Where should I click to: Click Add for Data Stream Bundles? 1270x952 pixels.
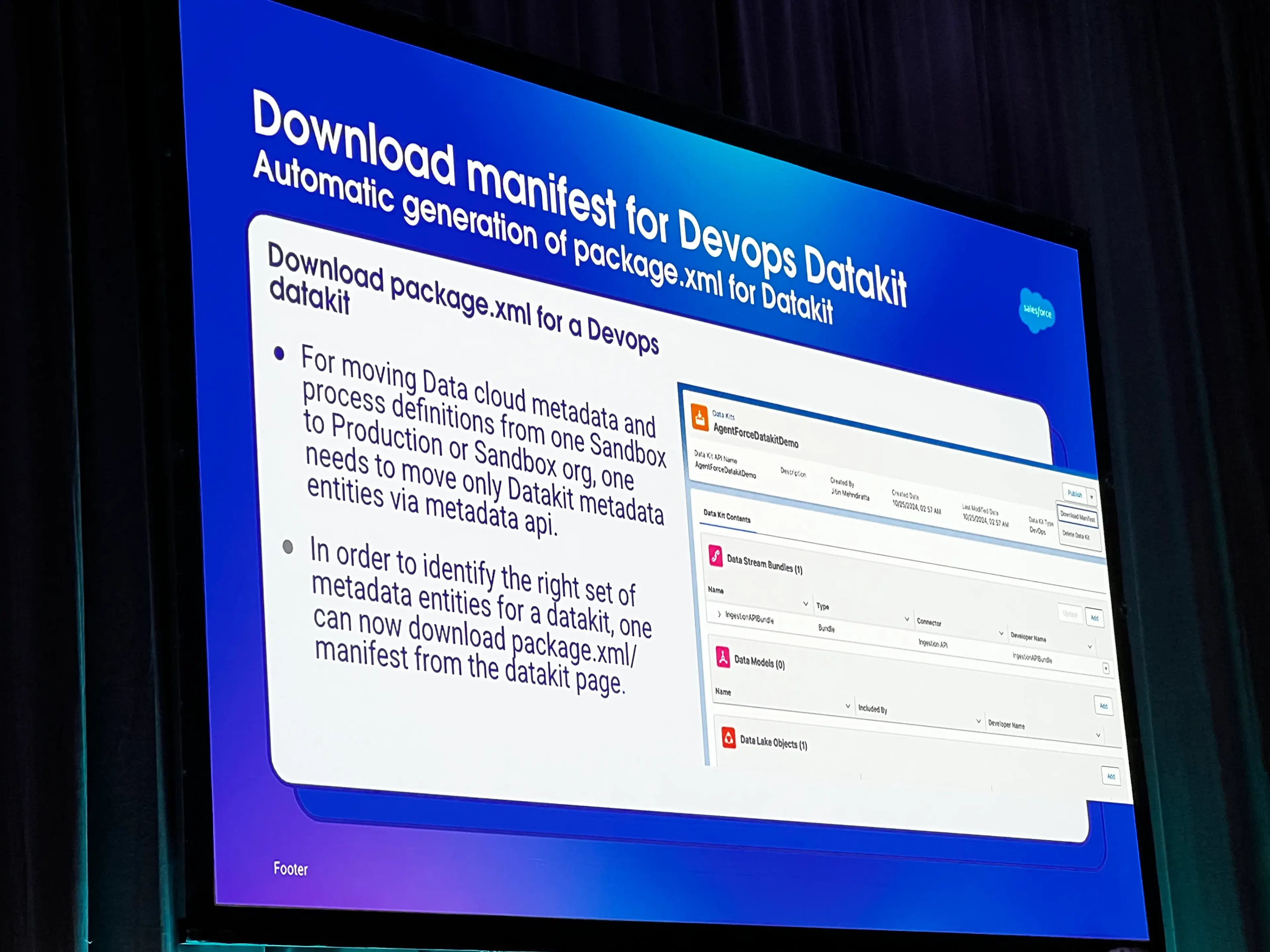pos(1095,618)
